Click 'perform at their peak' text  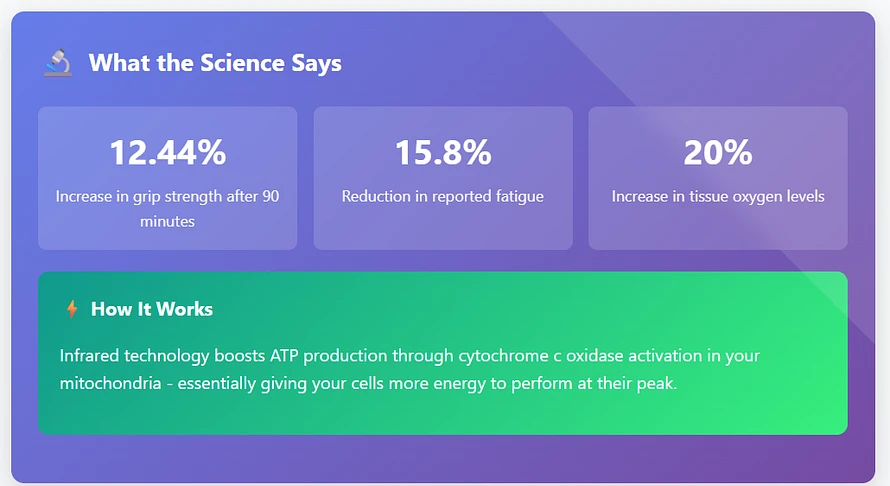594,384
